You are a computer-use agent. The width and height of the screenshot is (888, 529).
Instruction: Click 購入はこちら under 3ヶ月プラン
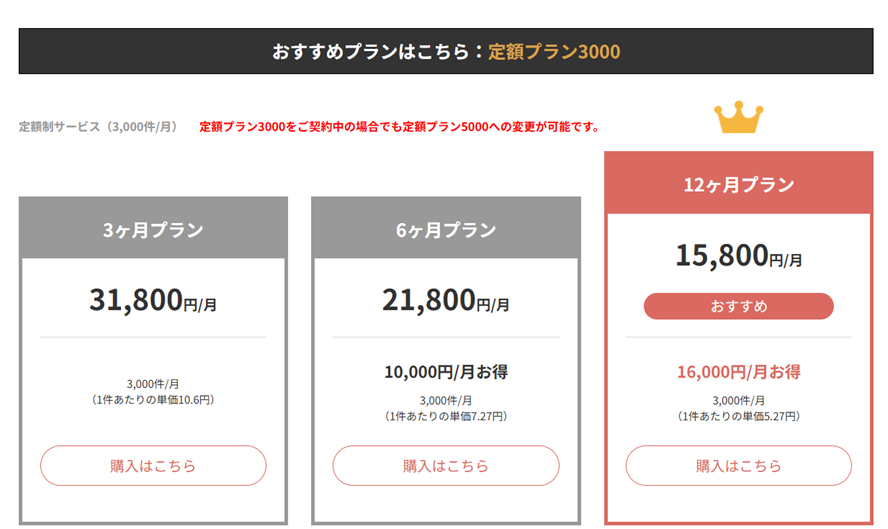point(153,466)
